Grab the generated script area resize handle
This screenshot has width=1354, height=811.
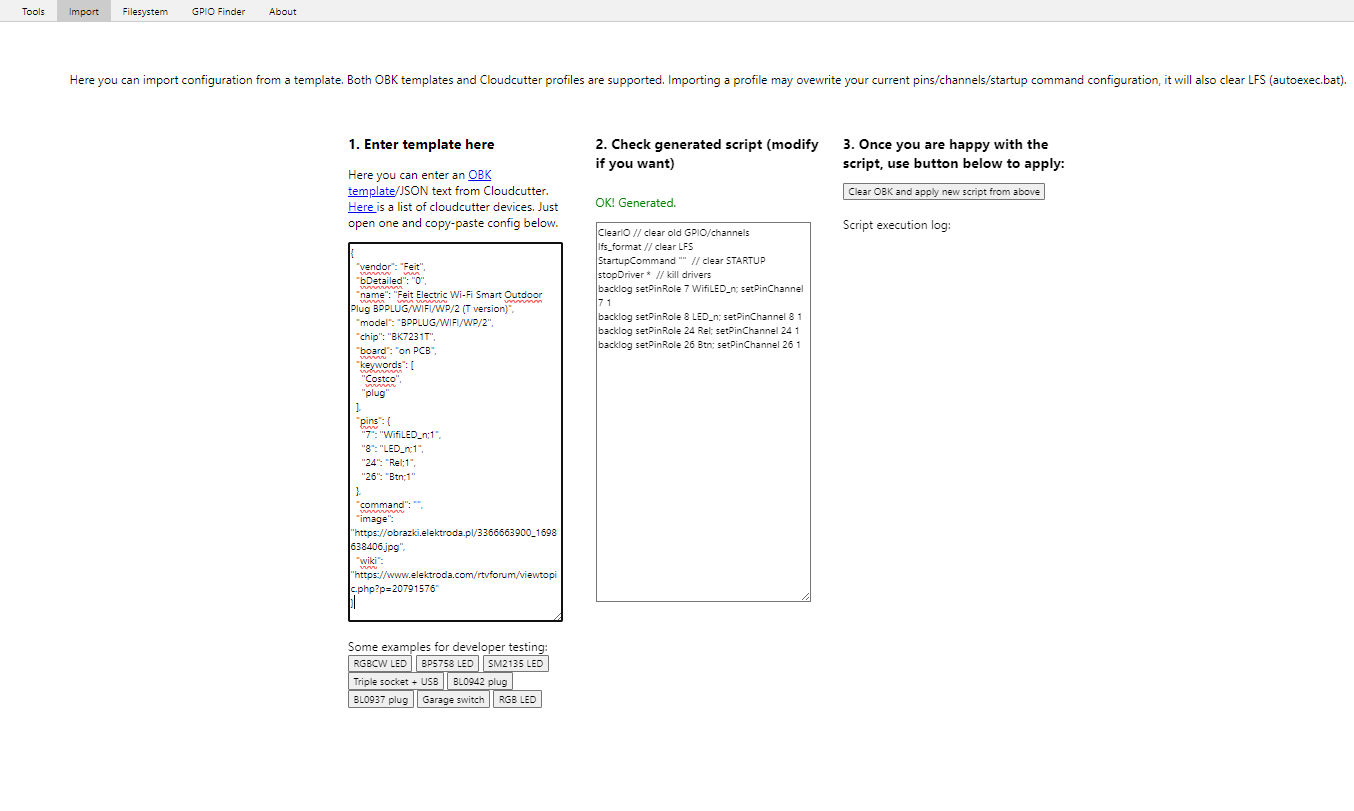click(805, 596)
